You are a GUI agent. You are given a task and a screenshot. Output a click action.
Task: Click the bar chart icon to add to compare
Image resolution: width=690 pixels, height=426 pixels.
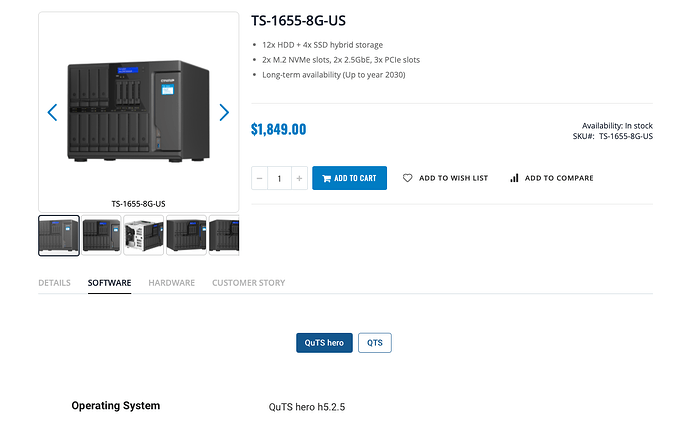pyautogui.click(x=514, y=178)
